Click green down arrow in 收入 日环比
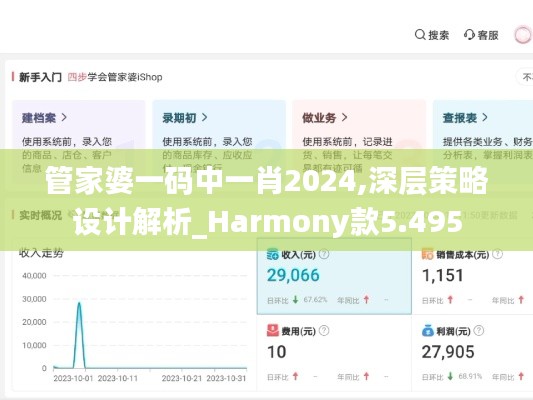 (x=295, y=300)
